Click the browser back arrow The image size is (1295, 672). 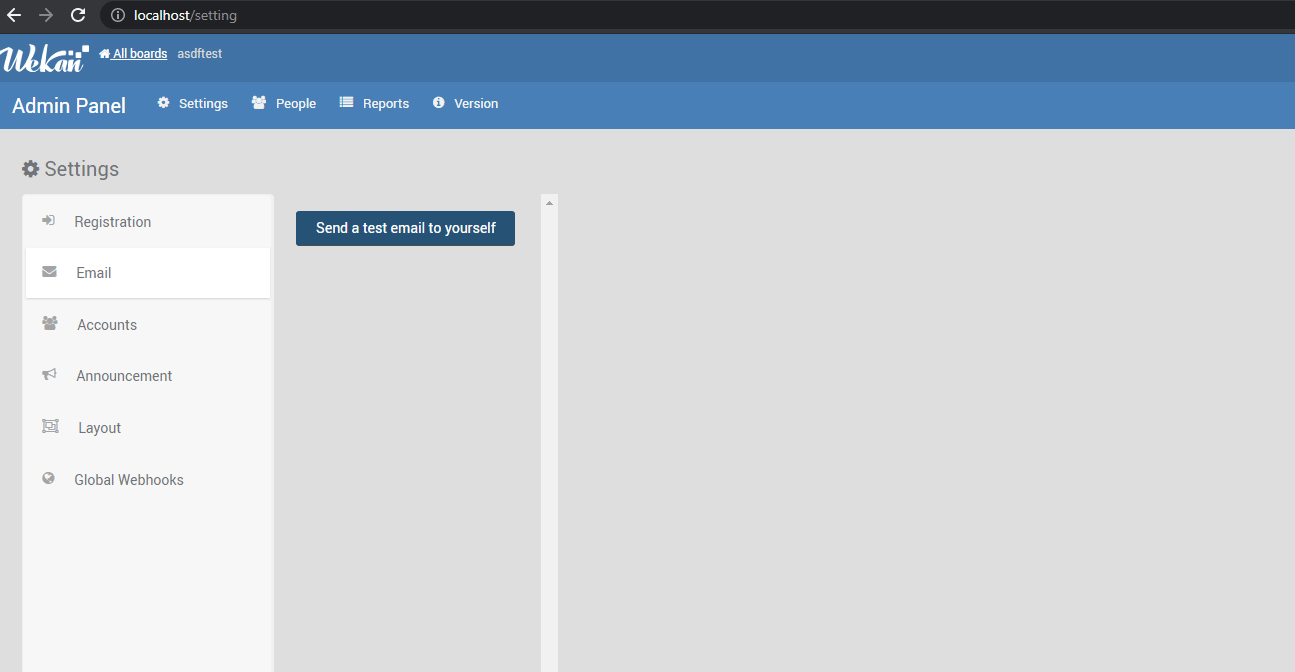[x=14, y=15]
